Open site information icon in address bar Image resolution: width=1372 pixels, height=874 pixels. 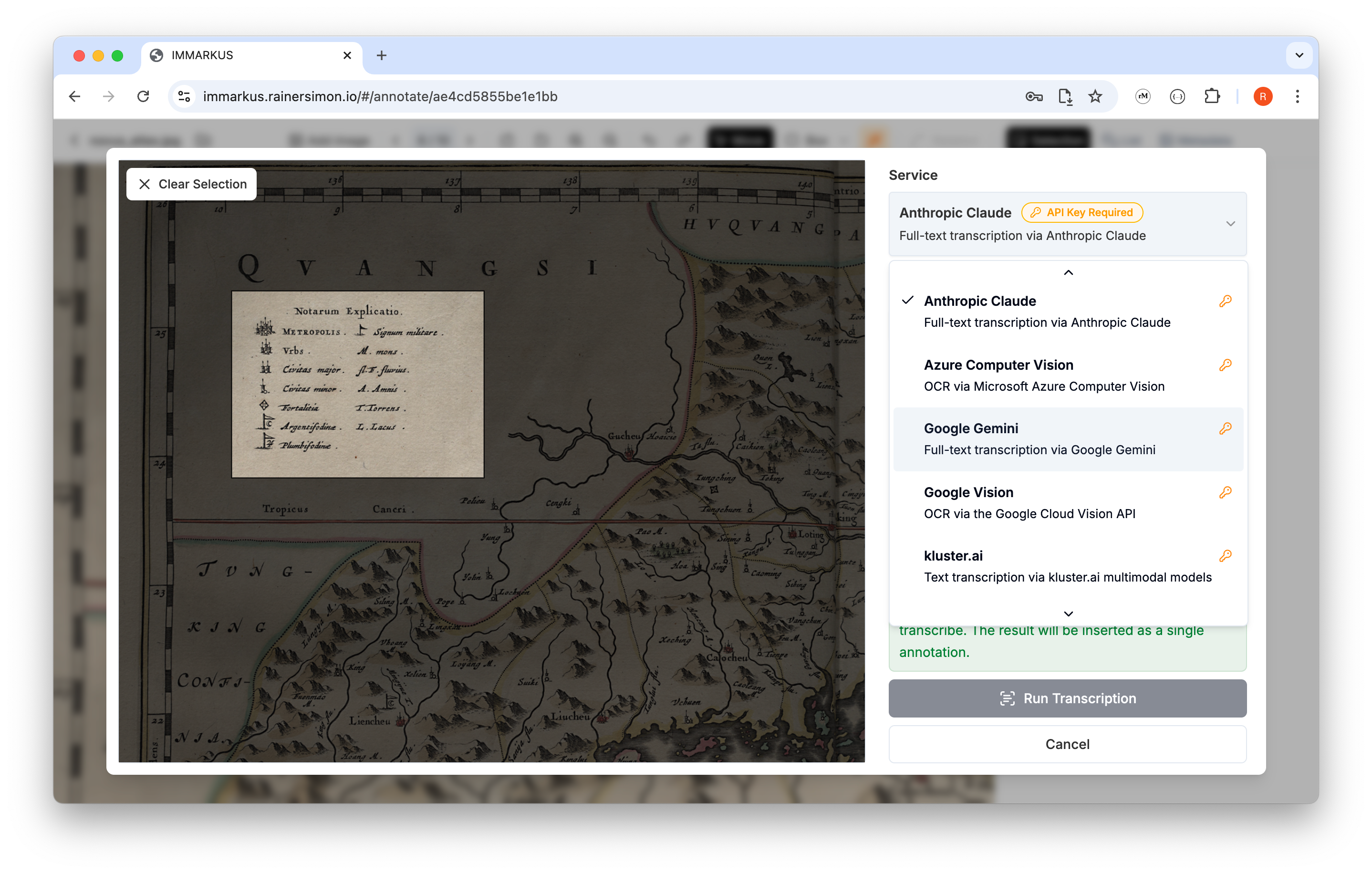(x=184, y=96)
